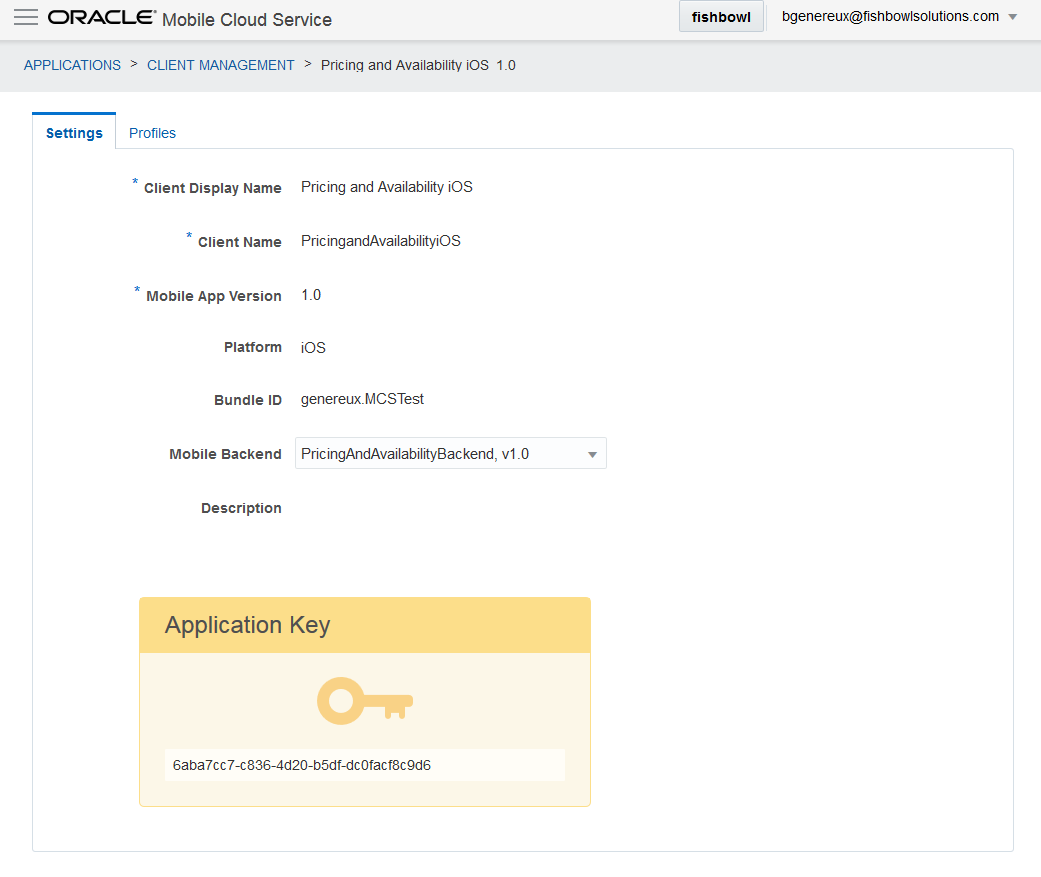The height and width of the screenshot is (877, 1041).
Task: Click the fishbowl environment button
Action: [x=721, y=17]
